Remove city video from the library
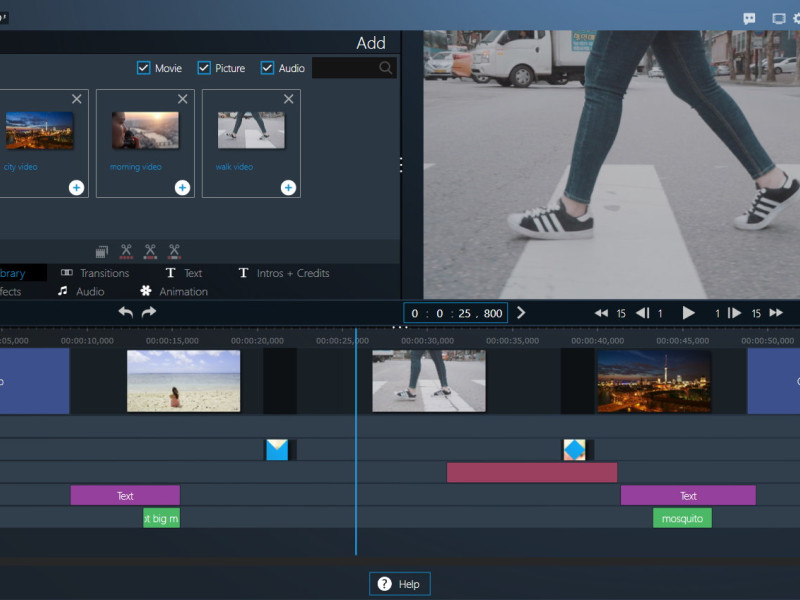The width and height of the screenshot is (800, 600). click(77, 99)
